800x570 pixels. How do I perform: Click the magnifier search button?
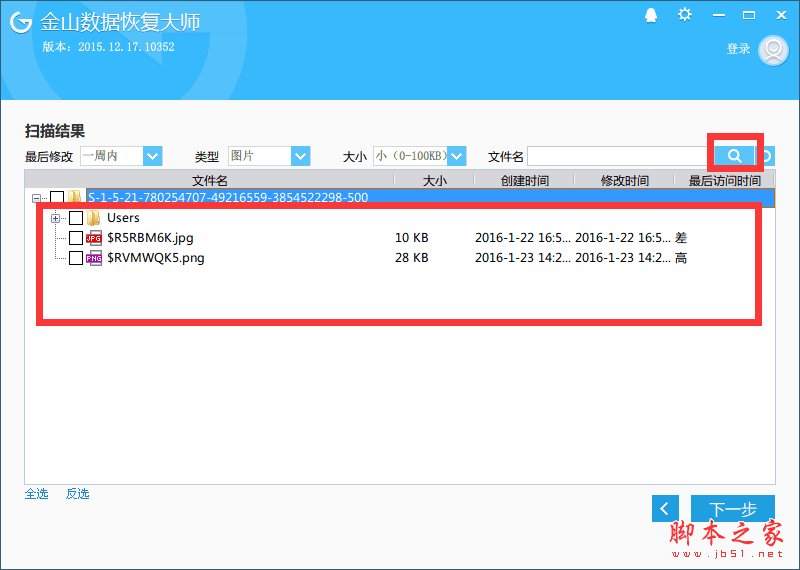click(x=734, y=156)
